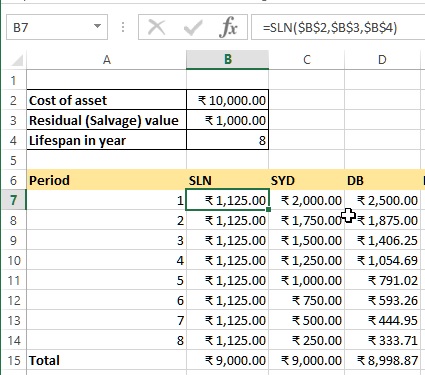Select DB value ₹ 593.26
The image size is (425, 375).
point(382,300)
